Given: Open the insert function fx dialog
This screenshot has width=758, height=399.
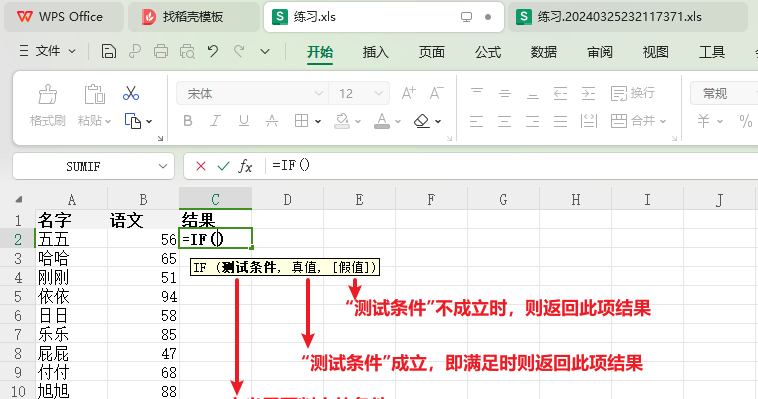Looking at the screenshot, I should 245,166.
